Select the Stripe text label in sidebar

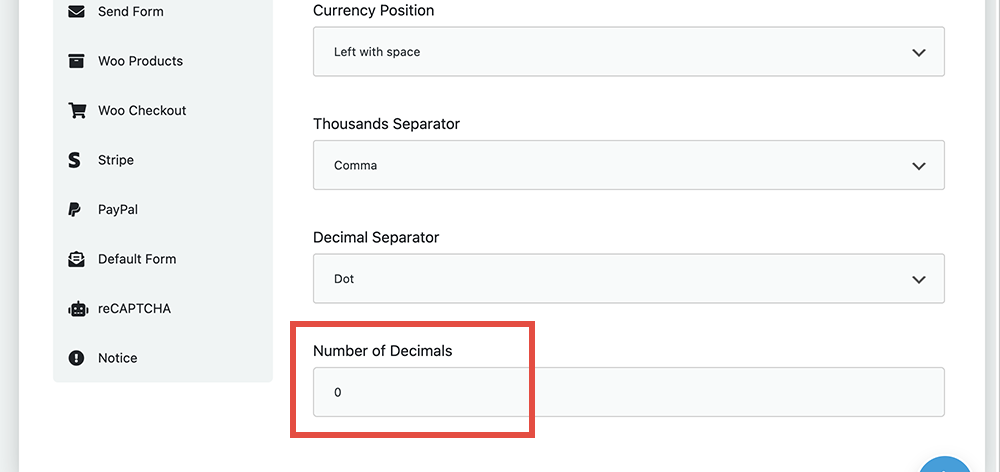(x=116, y=160)
